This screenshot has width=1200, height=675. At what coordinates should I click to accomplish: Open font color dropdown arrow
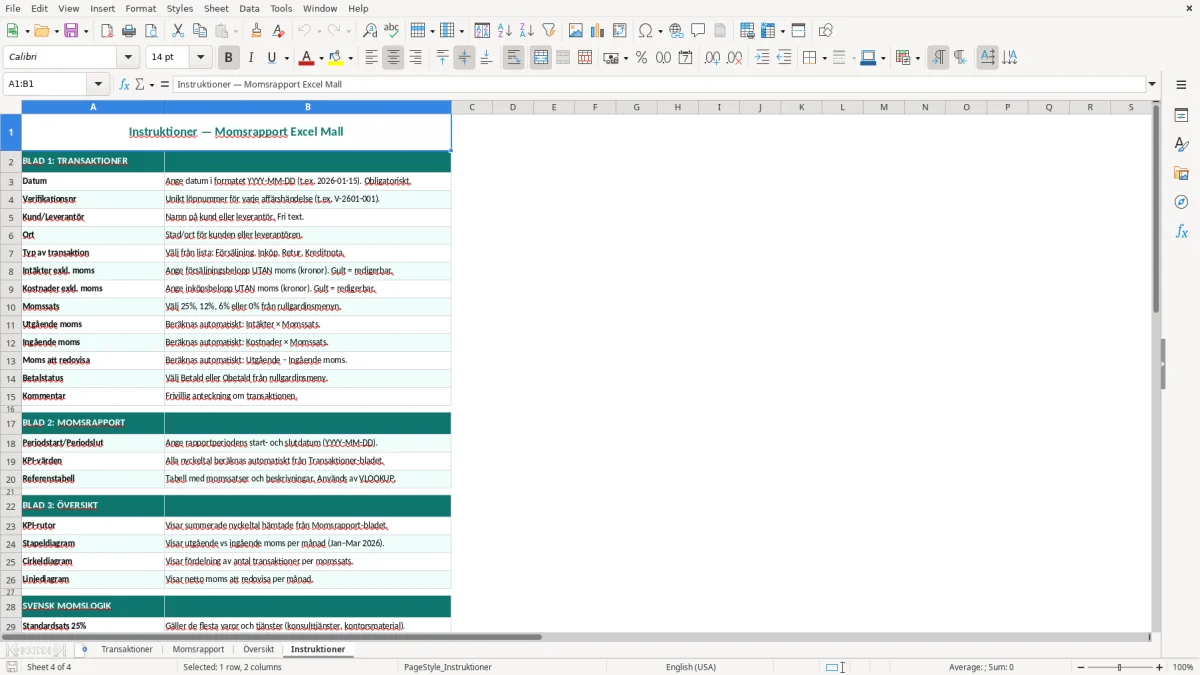pyautogui.click(x=321, y=58)
